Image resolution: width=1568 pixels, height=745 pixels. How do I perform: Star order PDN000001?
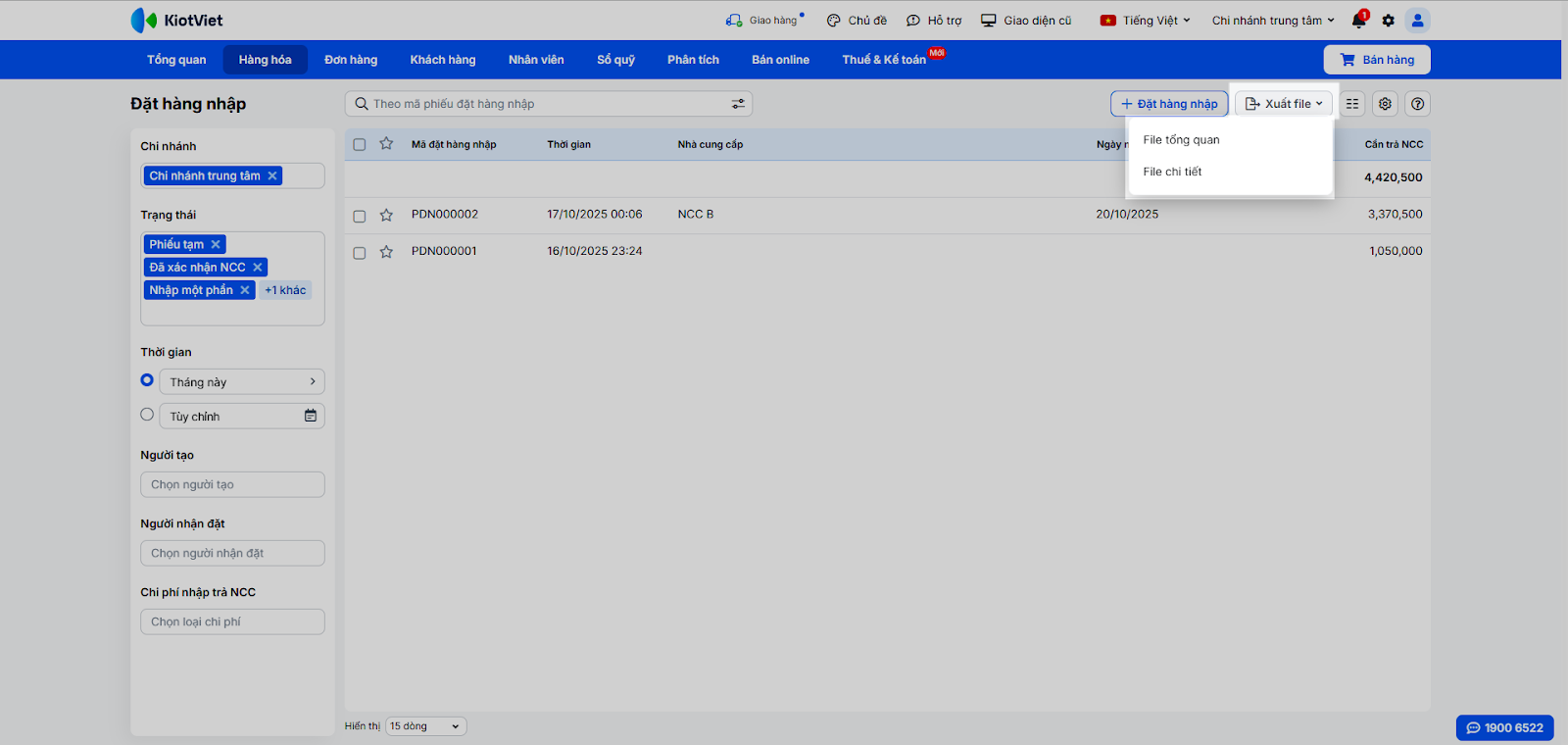[x=386, y=252]
